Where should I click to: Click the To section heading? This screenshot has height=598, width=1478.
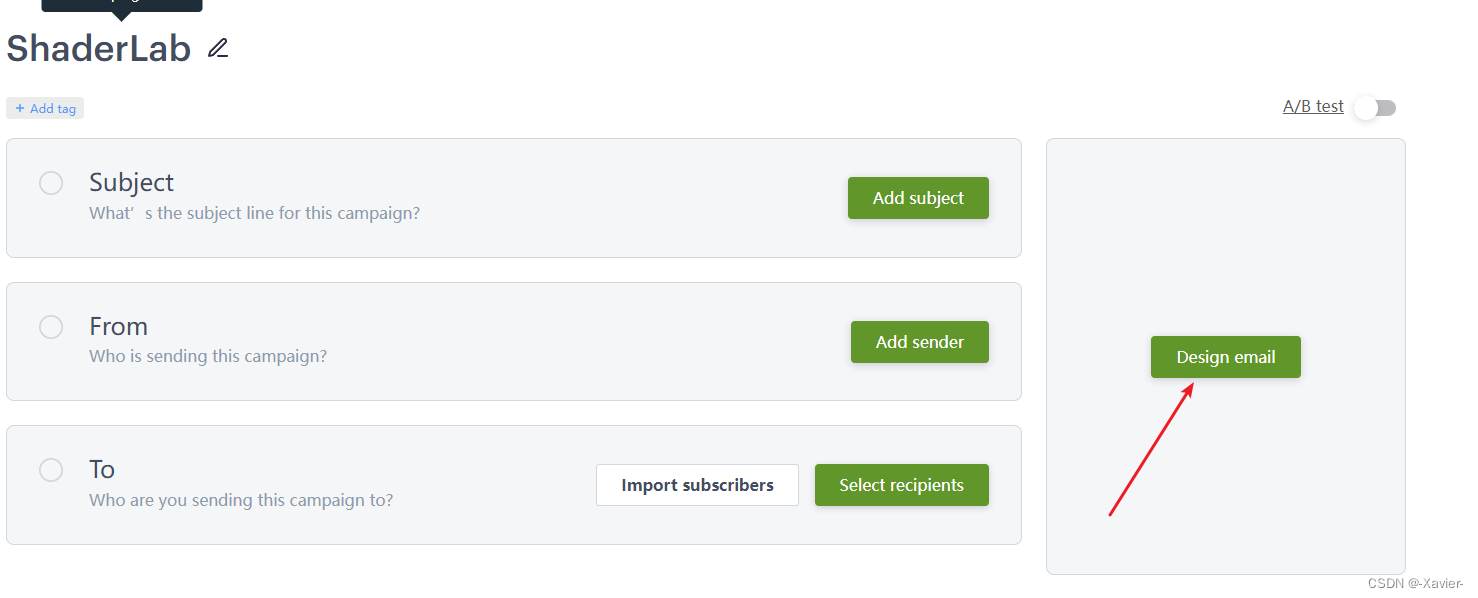(102, 469)
